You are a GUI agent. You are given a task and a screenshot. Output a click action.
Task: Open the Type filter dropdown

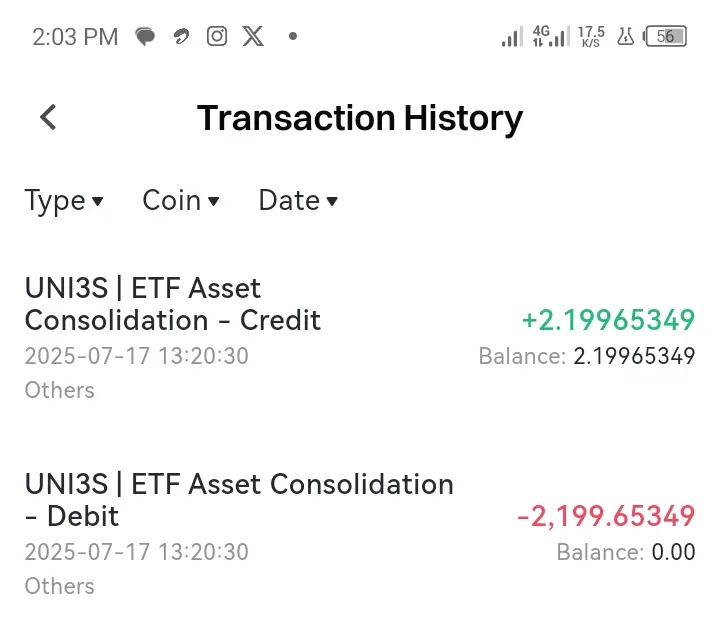64,200
